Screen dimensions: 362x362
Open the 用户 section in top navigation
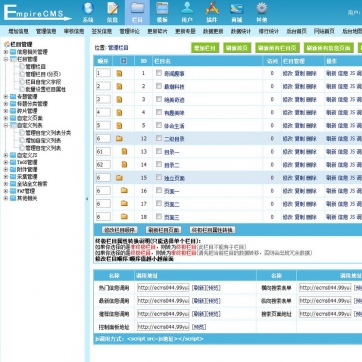(x=187, y=12)
